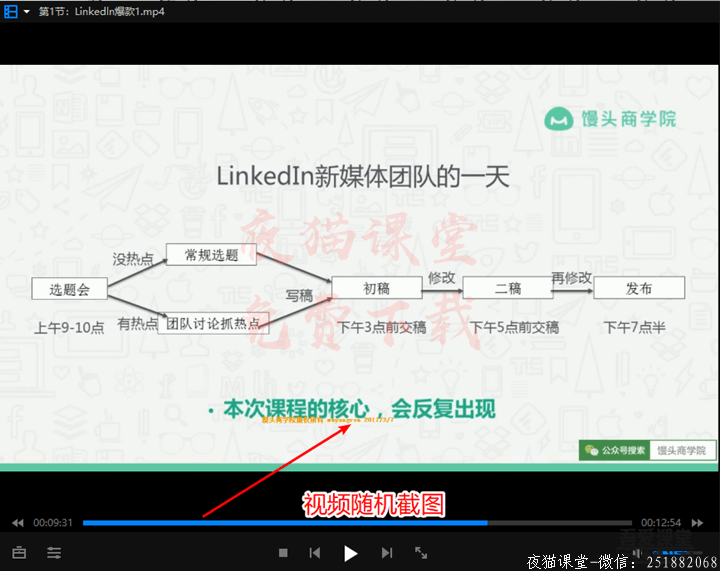Seek on the blue playback progress bar
This screenshot has height=571, width=720.
(357, 523)
